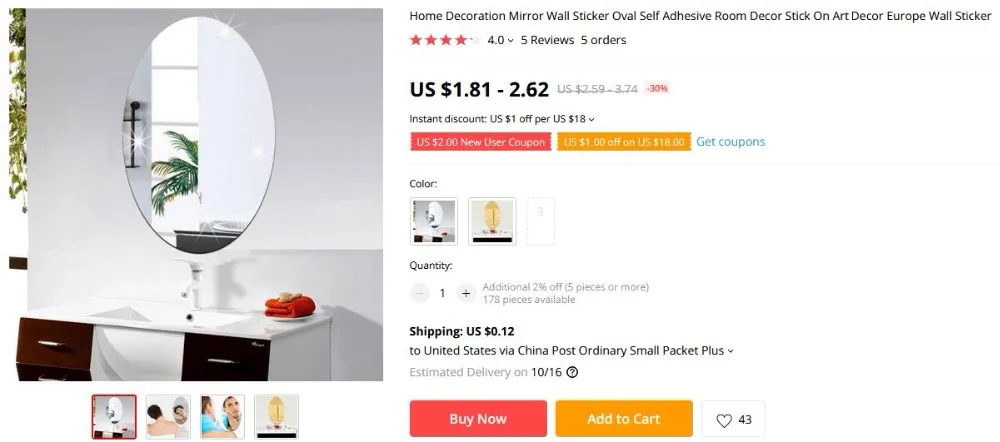The width and height of the screenshot is (1000, 442).
Task: Open the 5 Reviews link
Action: [547, 40]
